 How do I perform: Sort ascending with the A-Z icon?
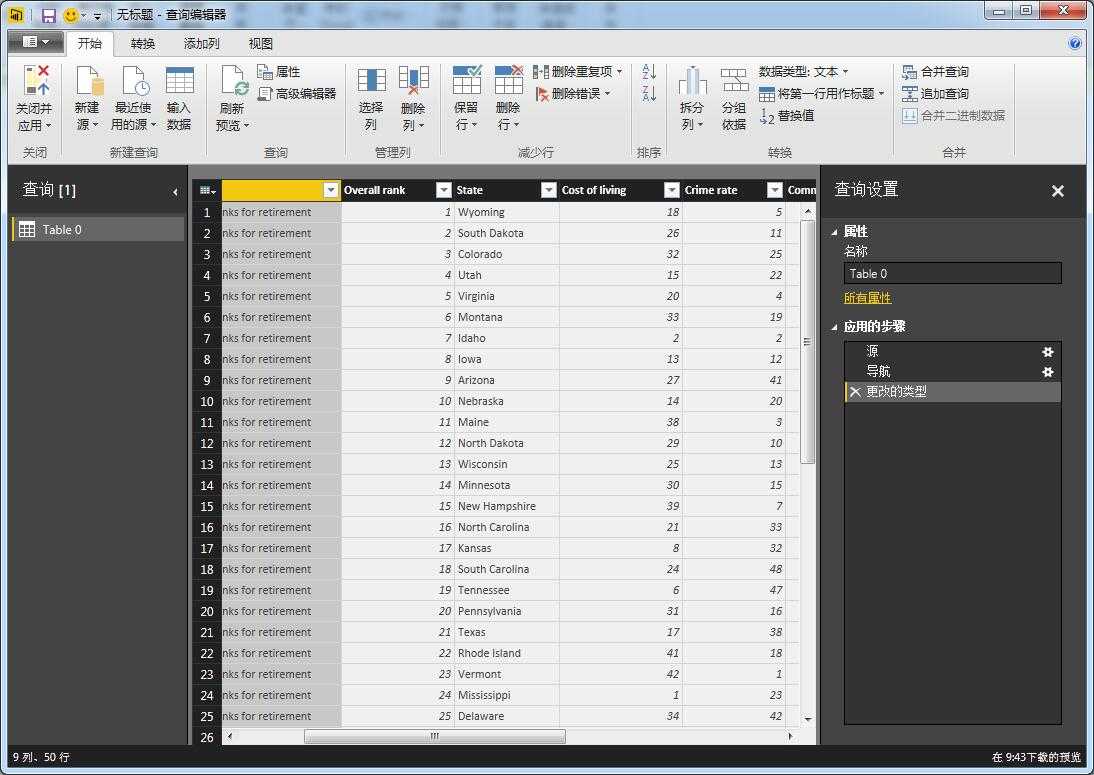click(649, 72)
